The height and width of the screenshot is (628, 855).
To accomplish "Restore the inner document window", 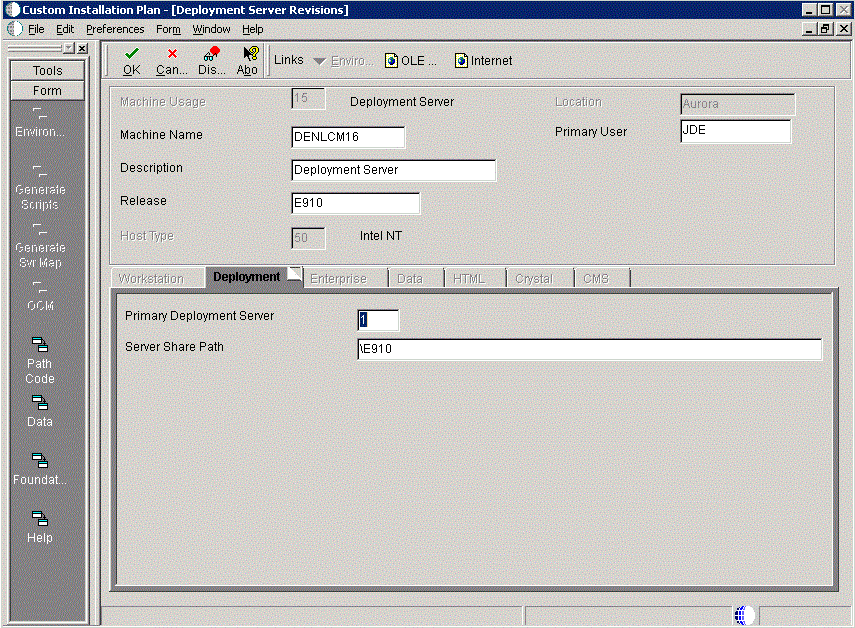I will (x=826, y=29).
